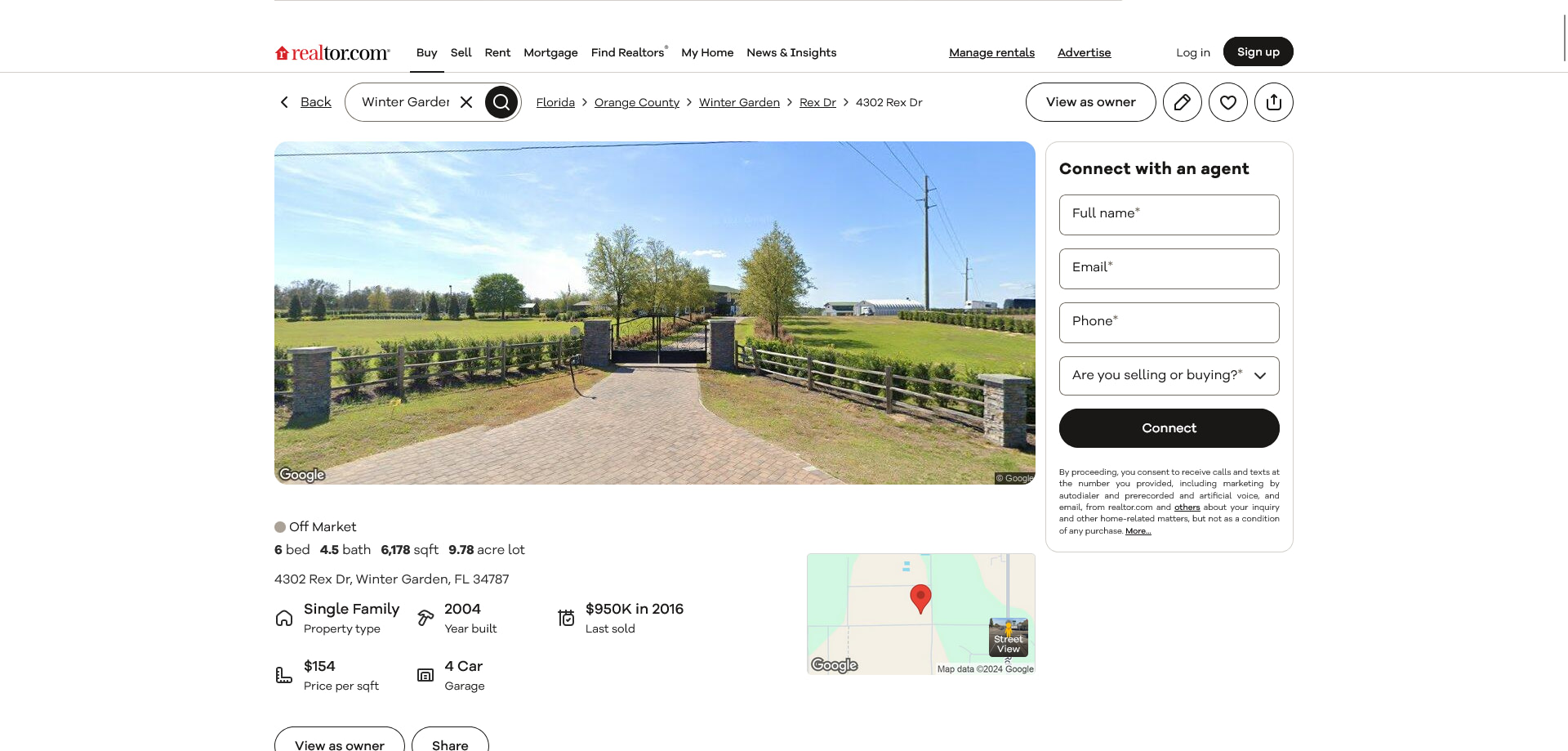Click the Email input field
The height and width of the screenshot is (751, 1568).
coord(1169,269)
